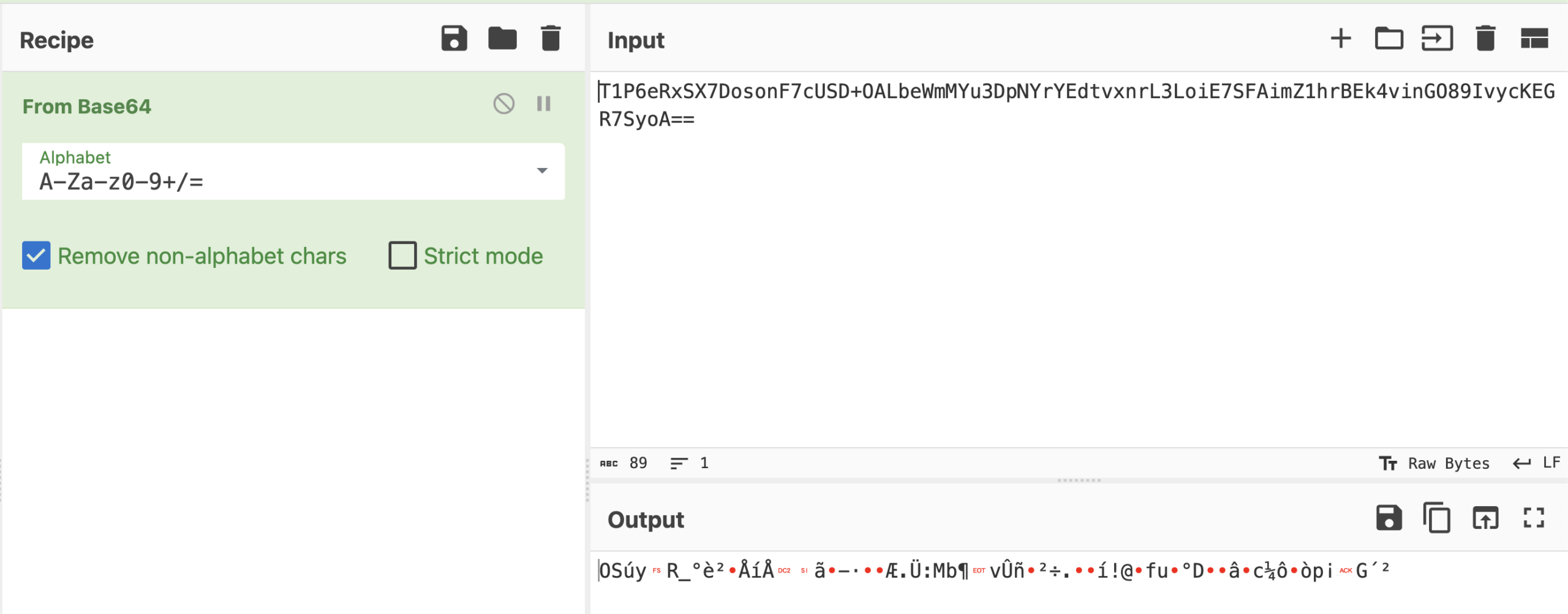Maximise the output pane
Screen dimensions: 1568x614
[x=1534, y=518]
